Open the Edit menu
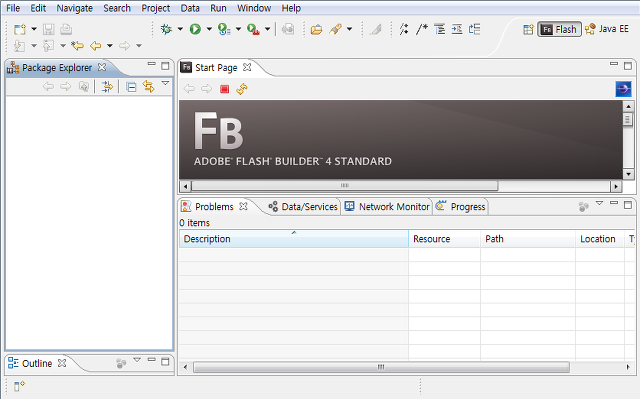The image size is (640, 399). 38,8
